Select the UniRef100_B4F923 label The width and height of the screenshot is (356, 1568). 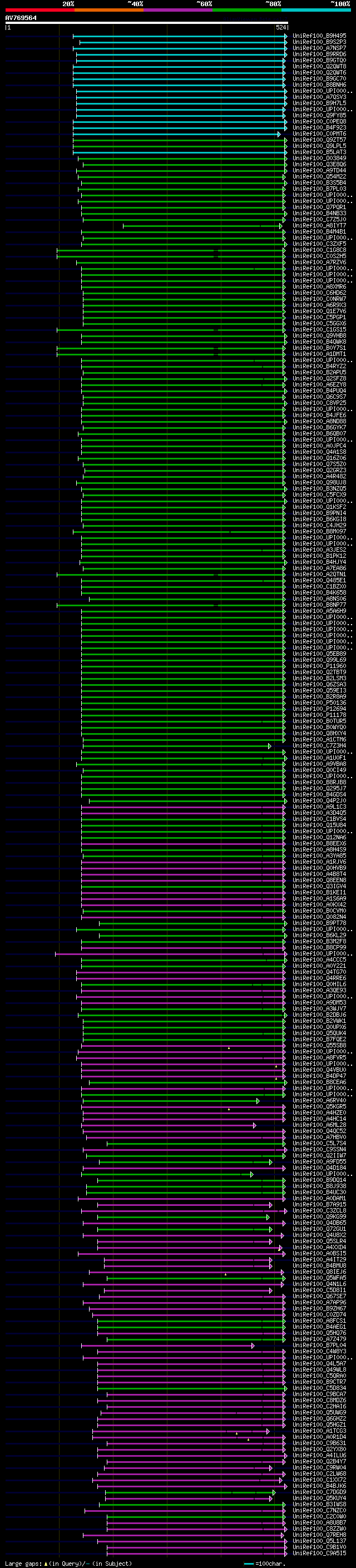point(319,128)
